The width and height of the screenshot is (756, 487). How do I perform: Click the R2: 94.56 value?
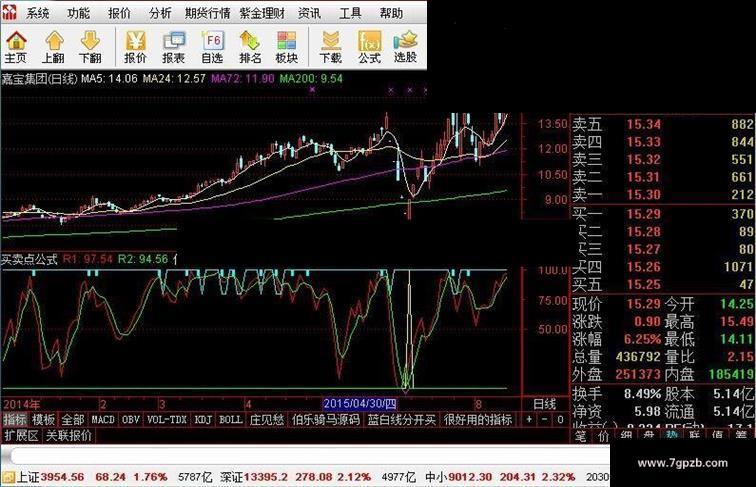pos(143,259)
